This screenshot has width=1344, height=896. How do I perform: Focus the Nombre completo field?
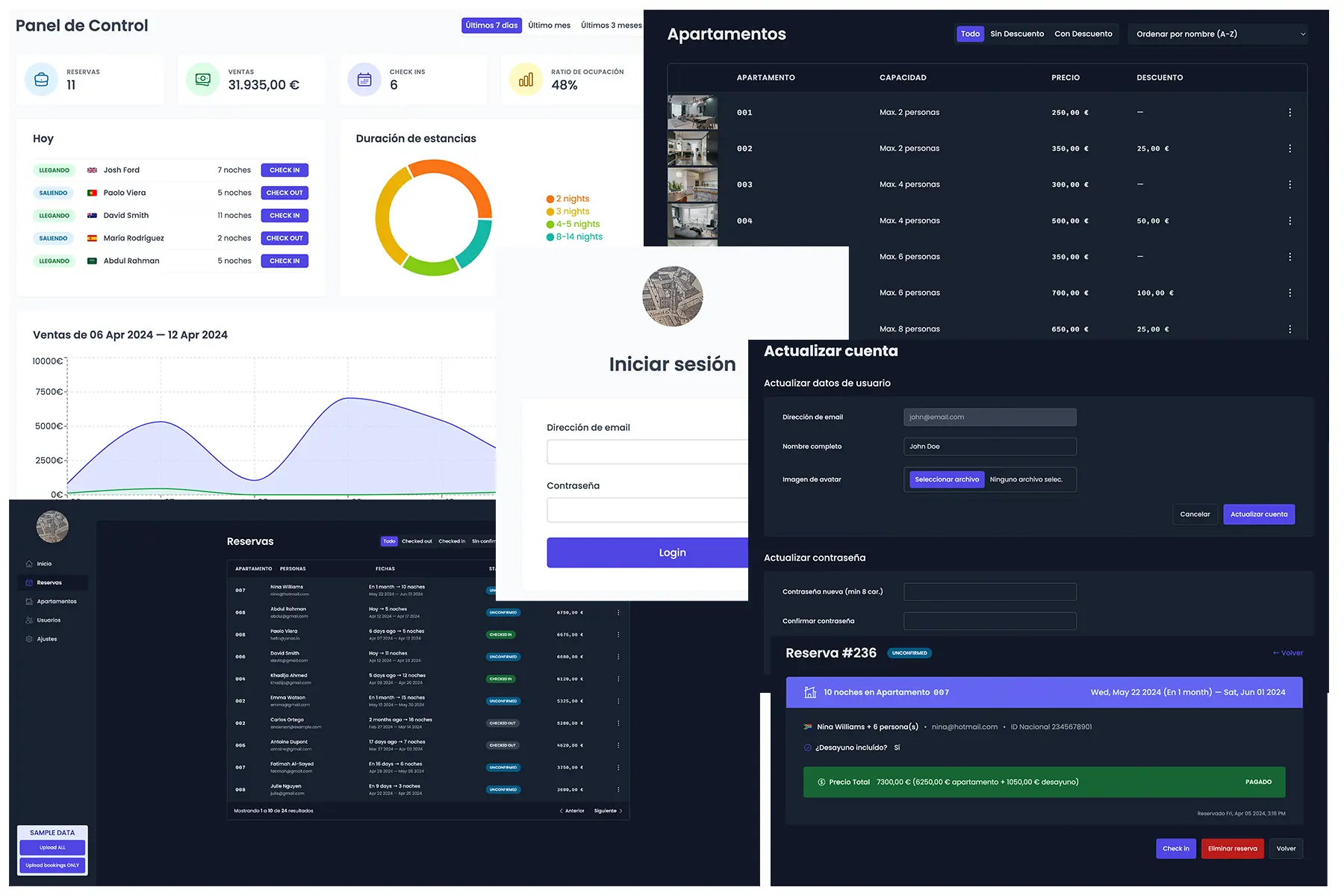(x=990, y=447)
